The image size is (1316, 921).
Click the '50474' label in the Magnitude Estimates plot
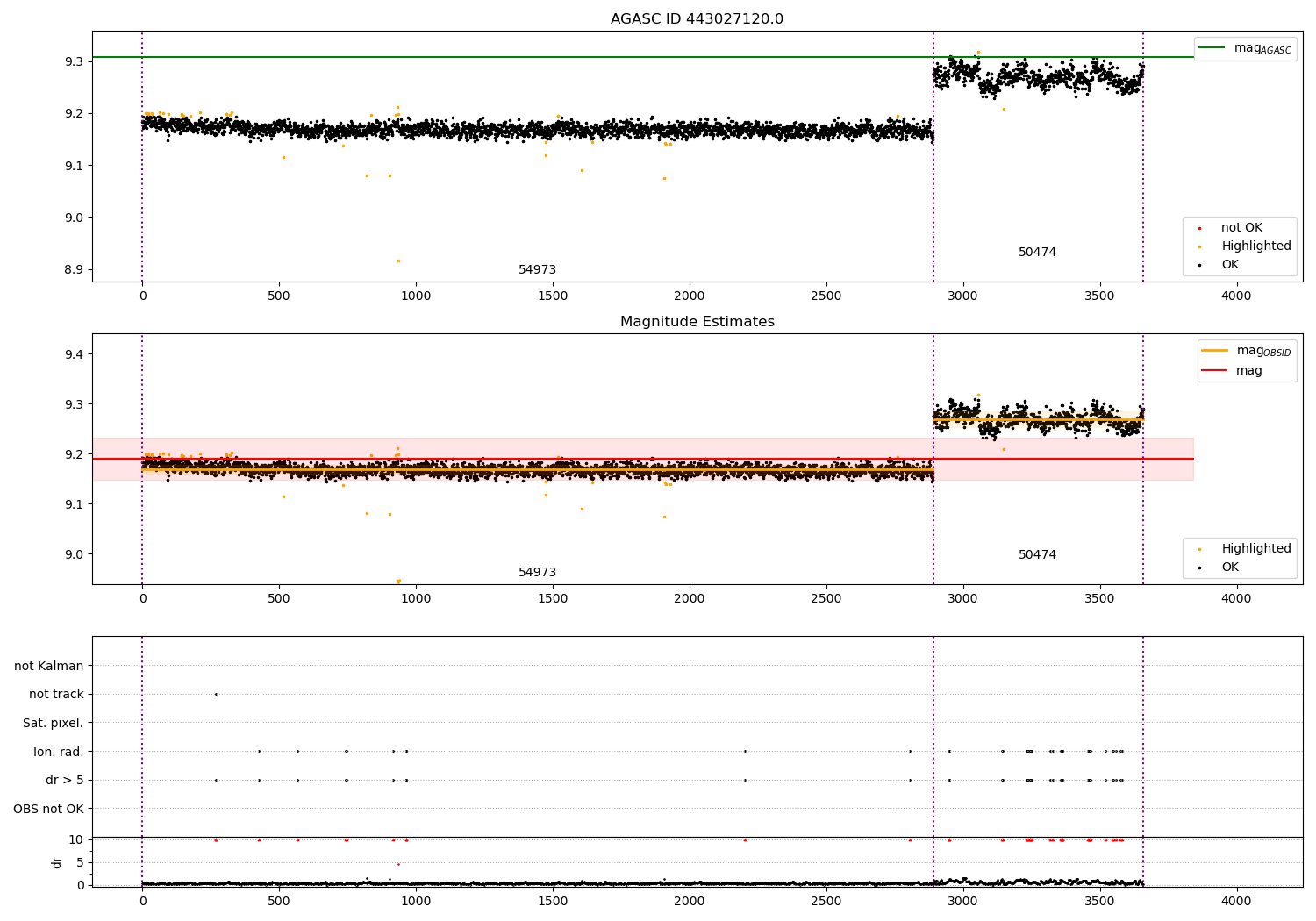[x=1037, y=555]
